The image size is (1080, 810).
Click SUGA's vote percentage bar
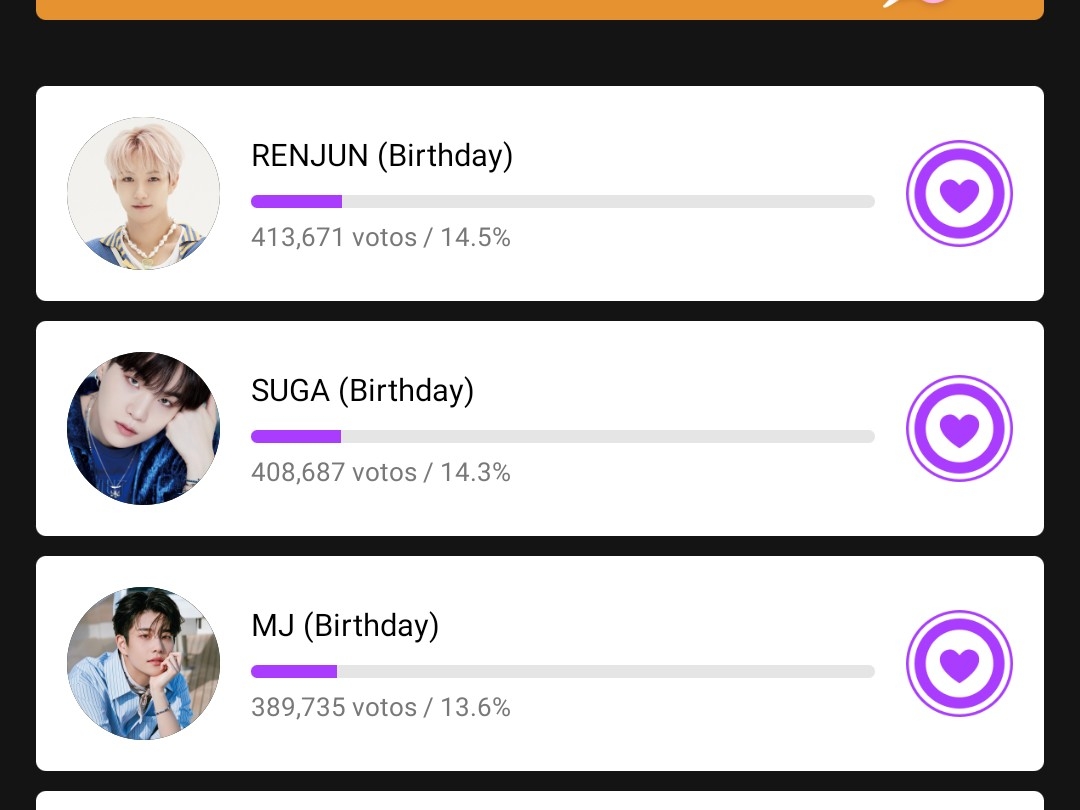[x=296, y=437]
